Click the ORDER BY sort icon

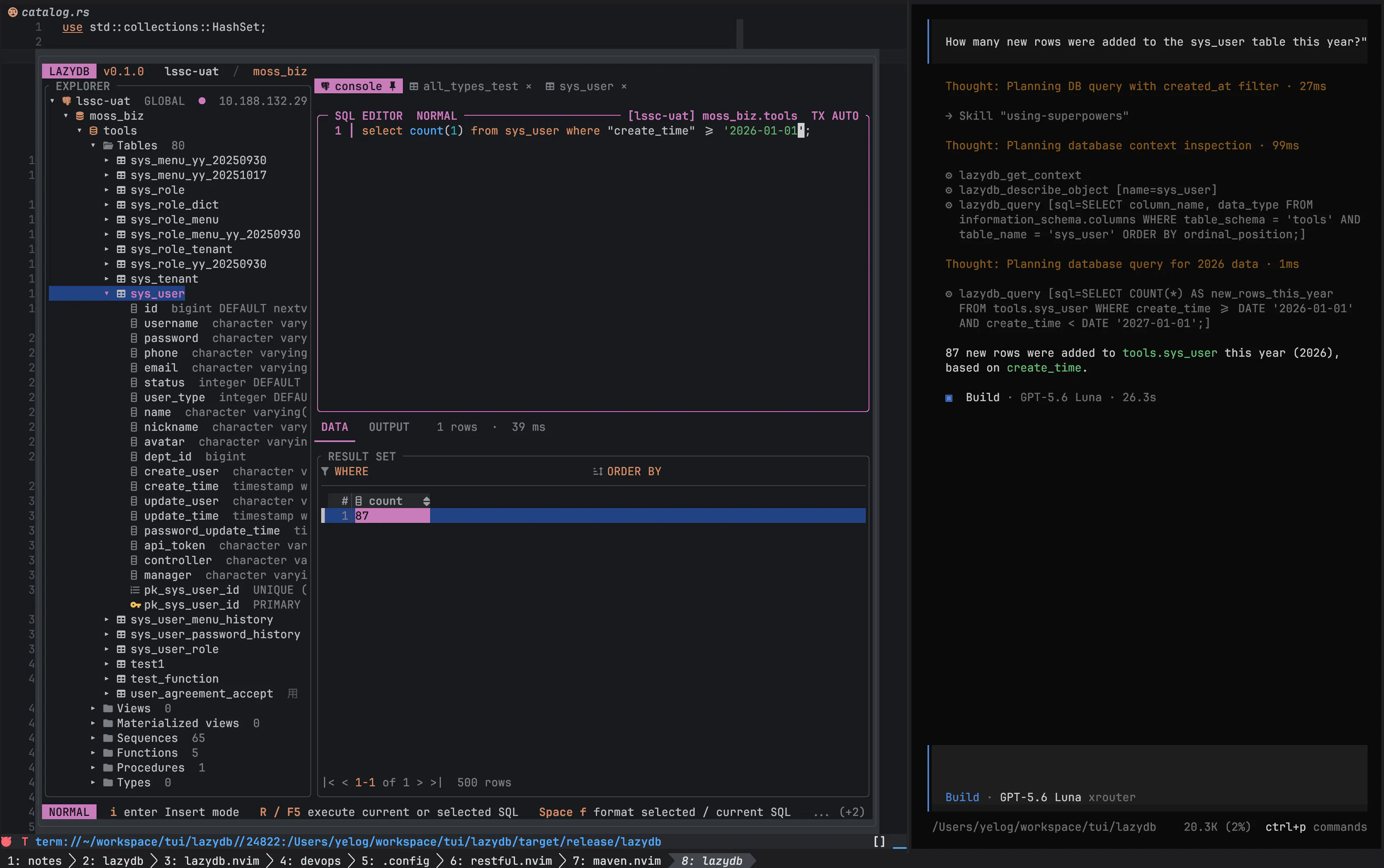coord(597,471)
